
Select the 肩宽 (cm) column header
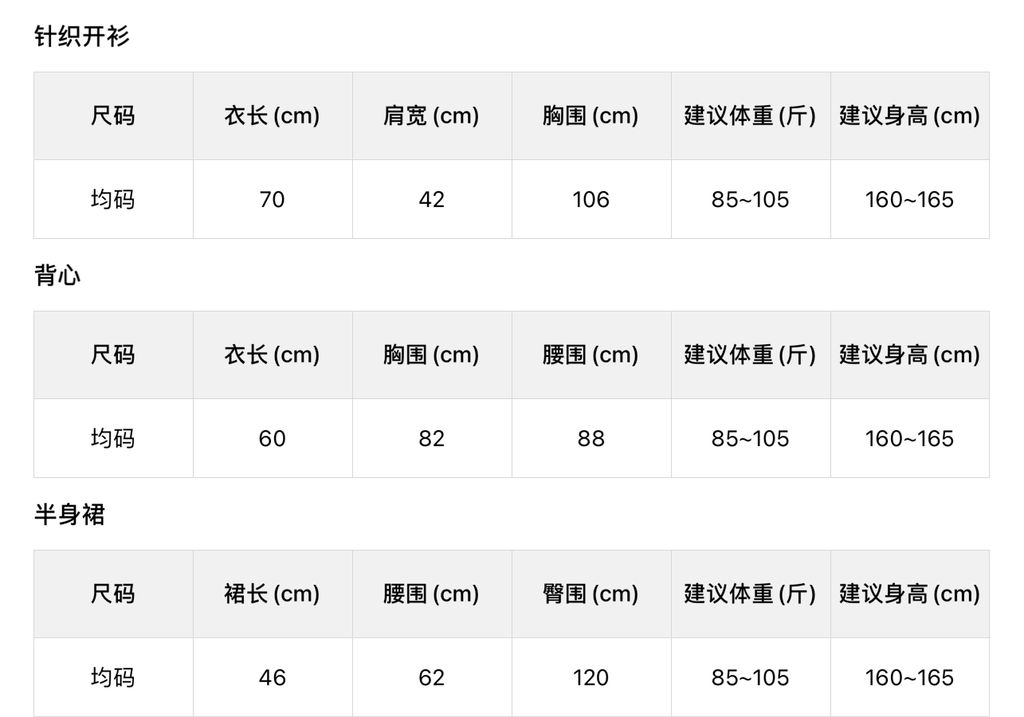(431, 116)
